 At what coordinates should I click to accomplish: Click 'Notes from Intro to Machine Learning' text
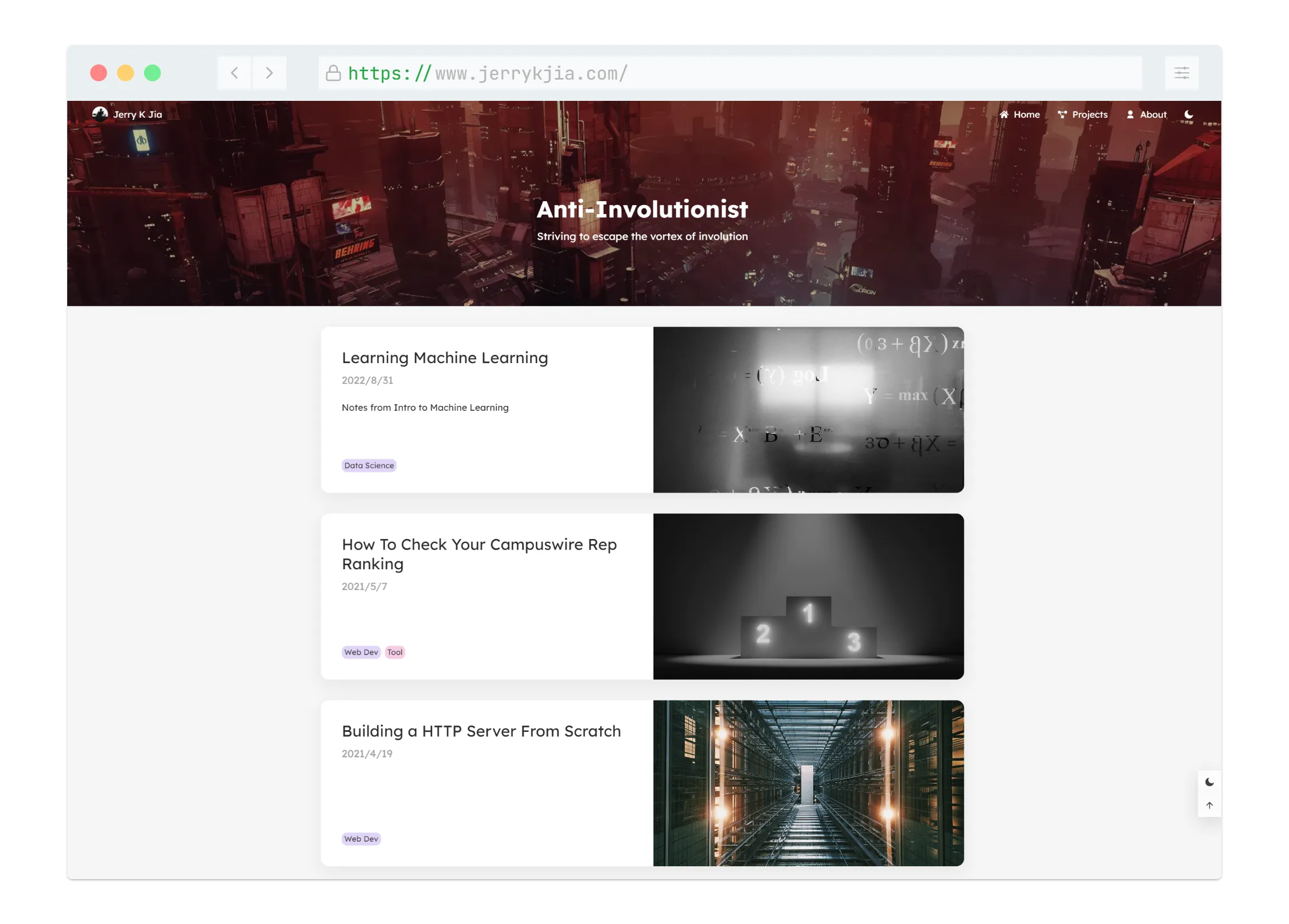[425, 407]
